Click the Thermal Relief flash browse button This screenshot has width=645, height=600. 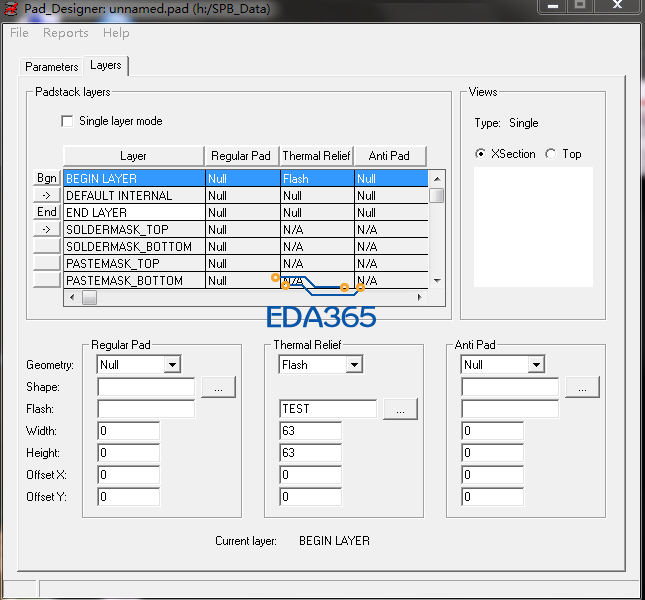coord(400,409)
